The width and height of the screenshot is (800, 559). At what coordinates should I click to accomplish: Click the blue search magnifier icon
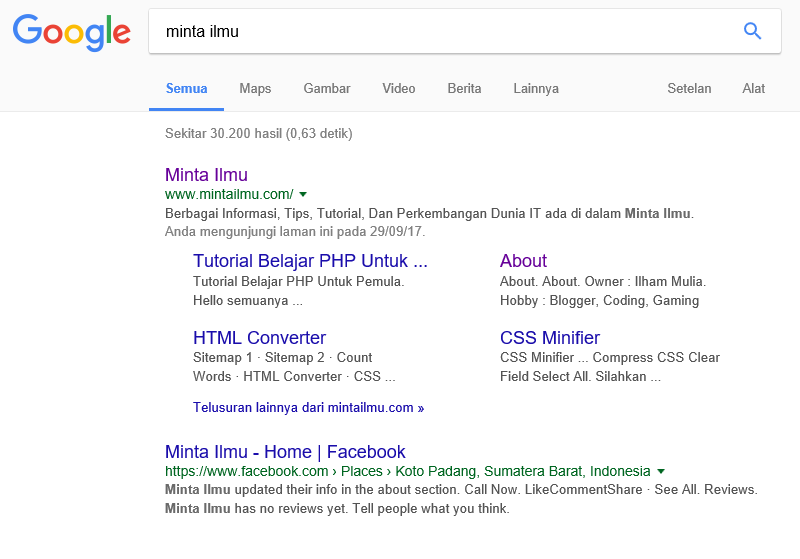coord(753,31)
